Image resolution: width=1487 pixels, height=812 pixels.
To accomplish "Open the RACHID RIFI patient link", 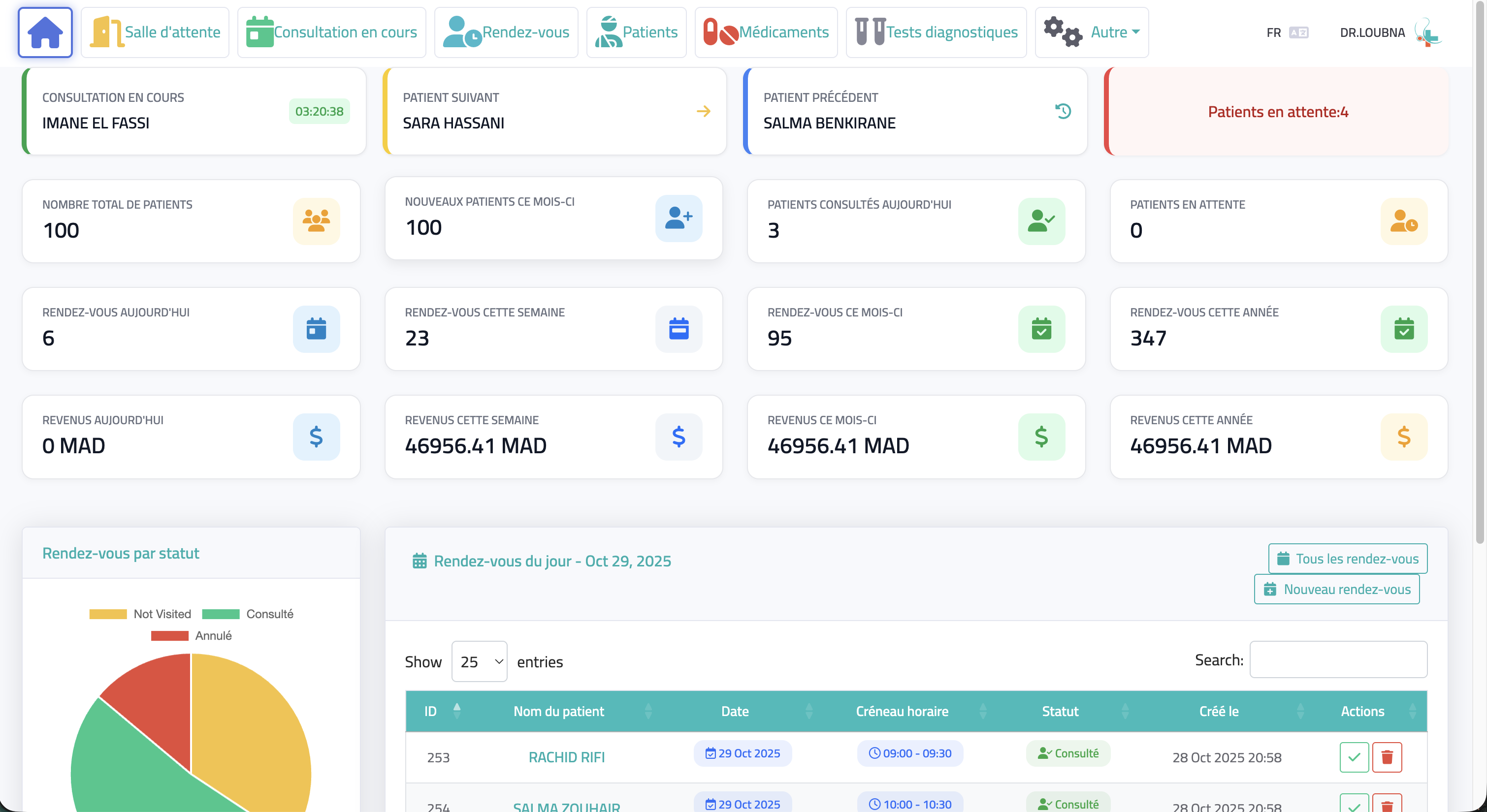I will (x=566, y=757).
